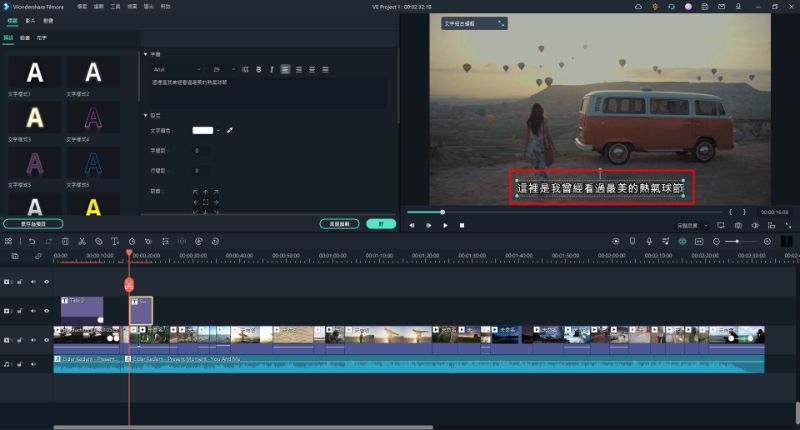
Task: Click the line spacing icon next to the font size
Action: (x=245, y=69)
